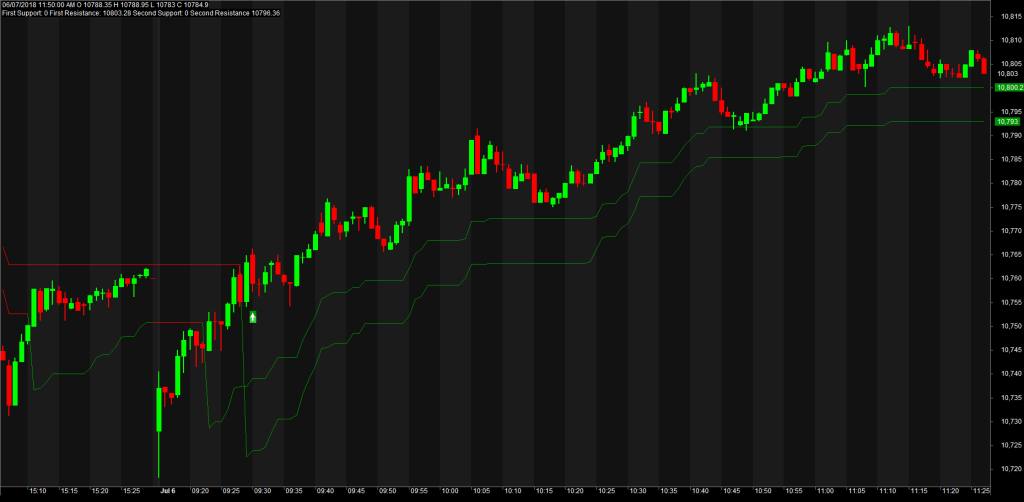Click the 10:35 time axis label
This screenshot has width=1024, height=502.
(669, 490)
